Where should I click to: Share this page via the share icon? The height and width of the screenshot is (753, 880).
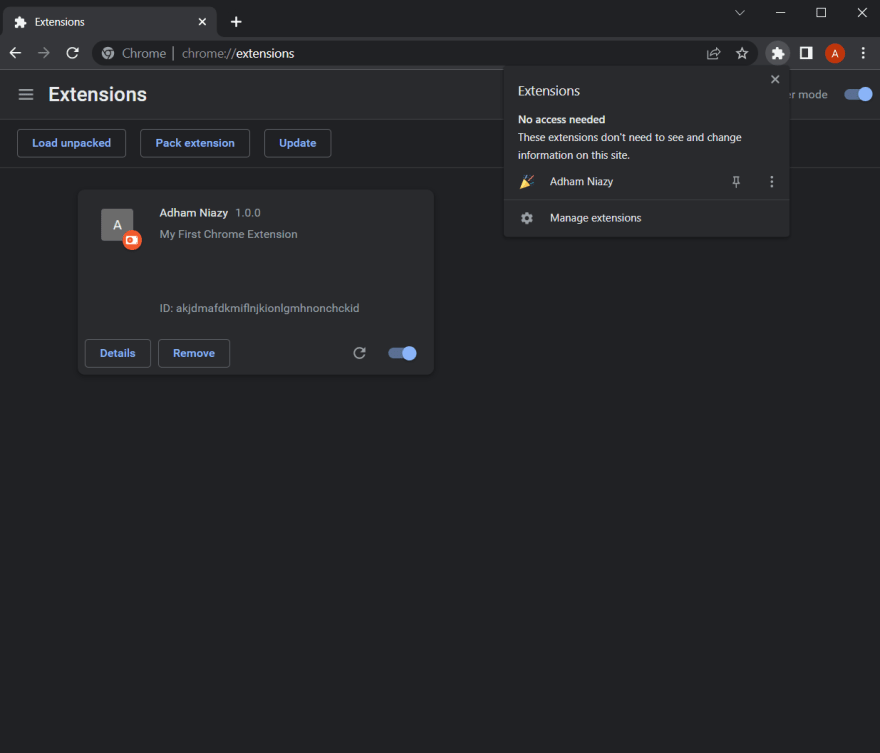(713, 53)
